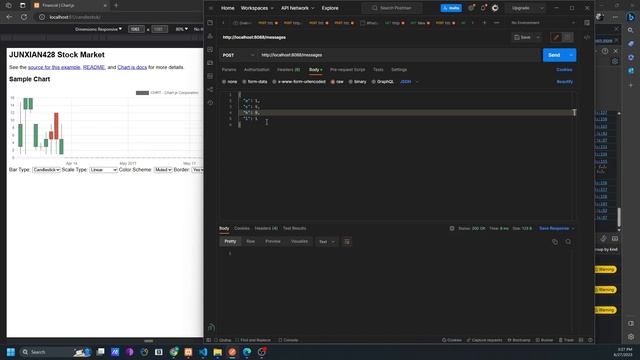Click the browser reload icon

[24, 17]
